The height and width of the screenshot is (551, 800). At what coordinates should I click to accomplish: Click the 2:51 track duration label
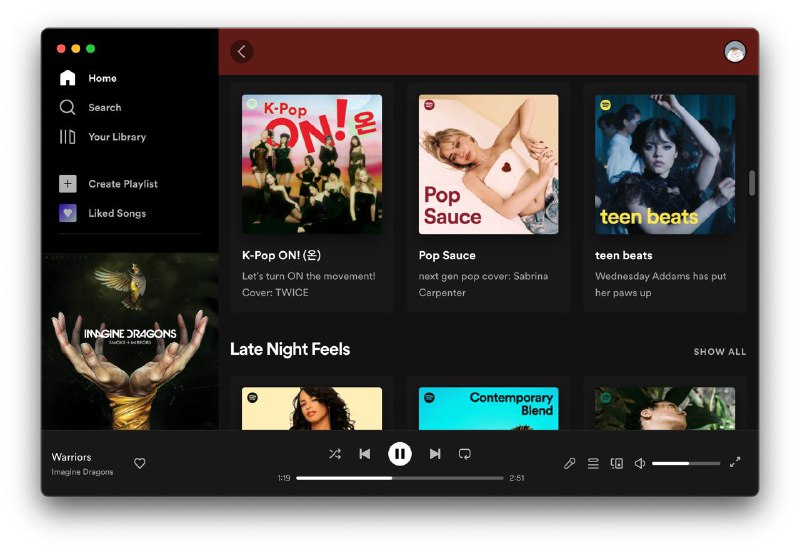point(517,478)
